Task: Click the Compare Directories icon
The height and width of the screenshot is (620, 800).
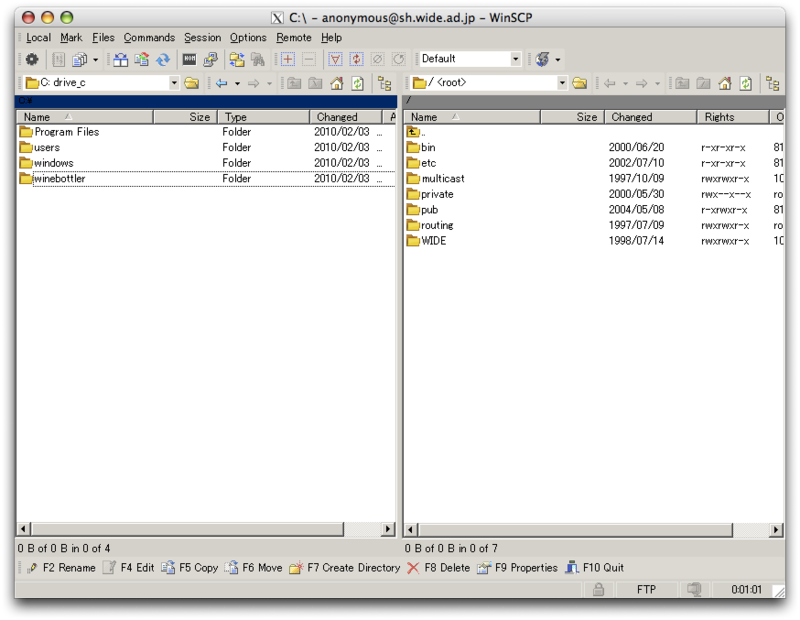Action: point(120,59)
